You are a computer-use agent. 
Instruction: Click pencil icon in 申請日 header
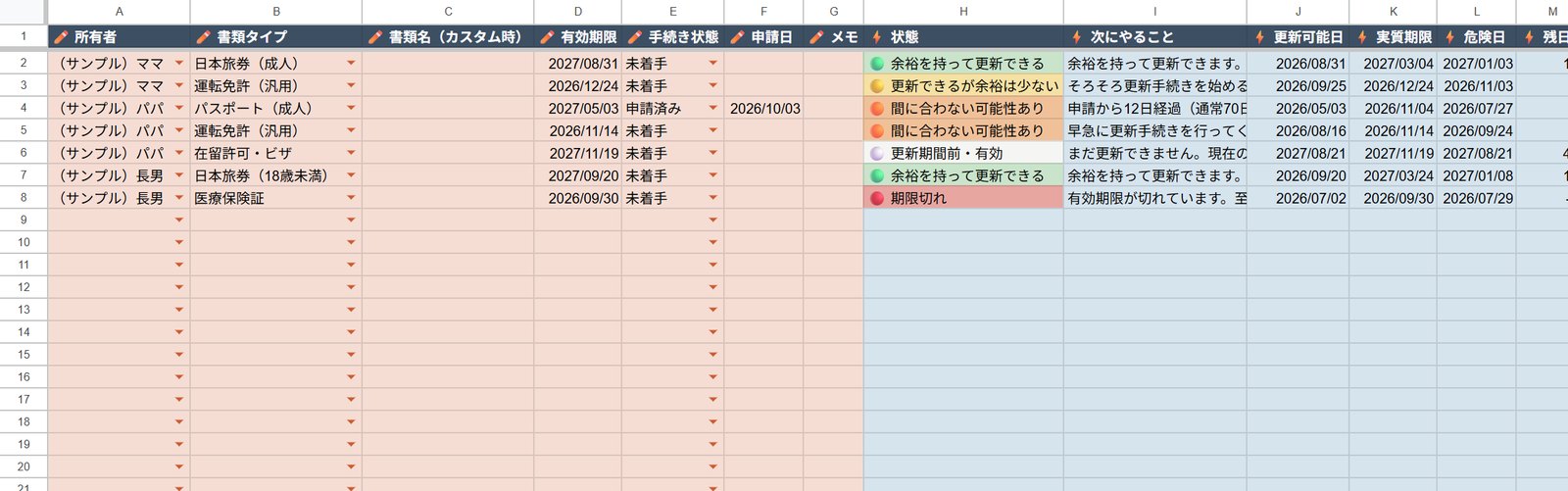[738, 37]
